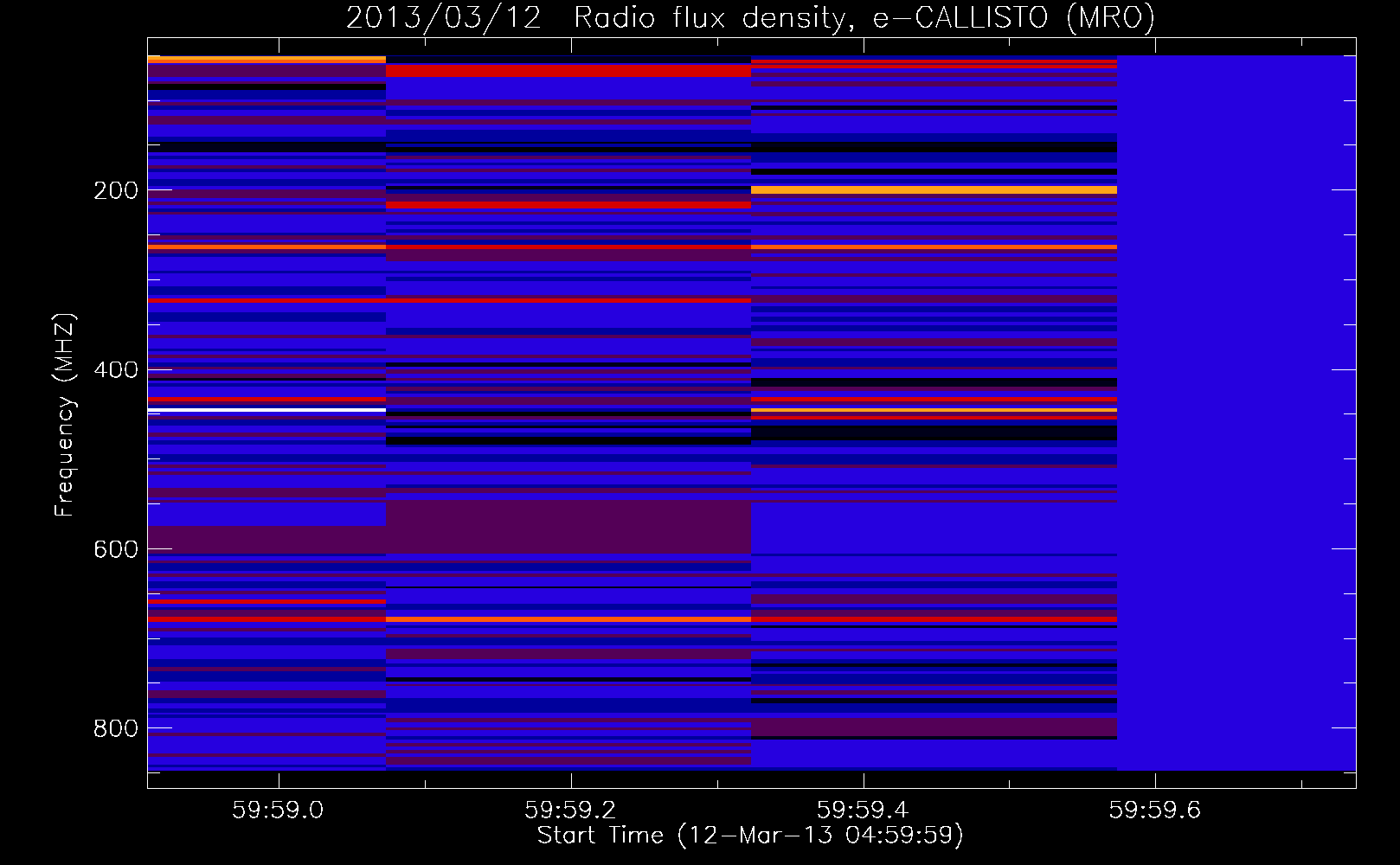This screenshot has height=865, width=1400.
Task: Click the 'Start Time (12-Mar-13 04:59:59)' axis label
Action: click(750, 836)
